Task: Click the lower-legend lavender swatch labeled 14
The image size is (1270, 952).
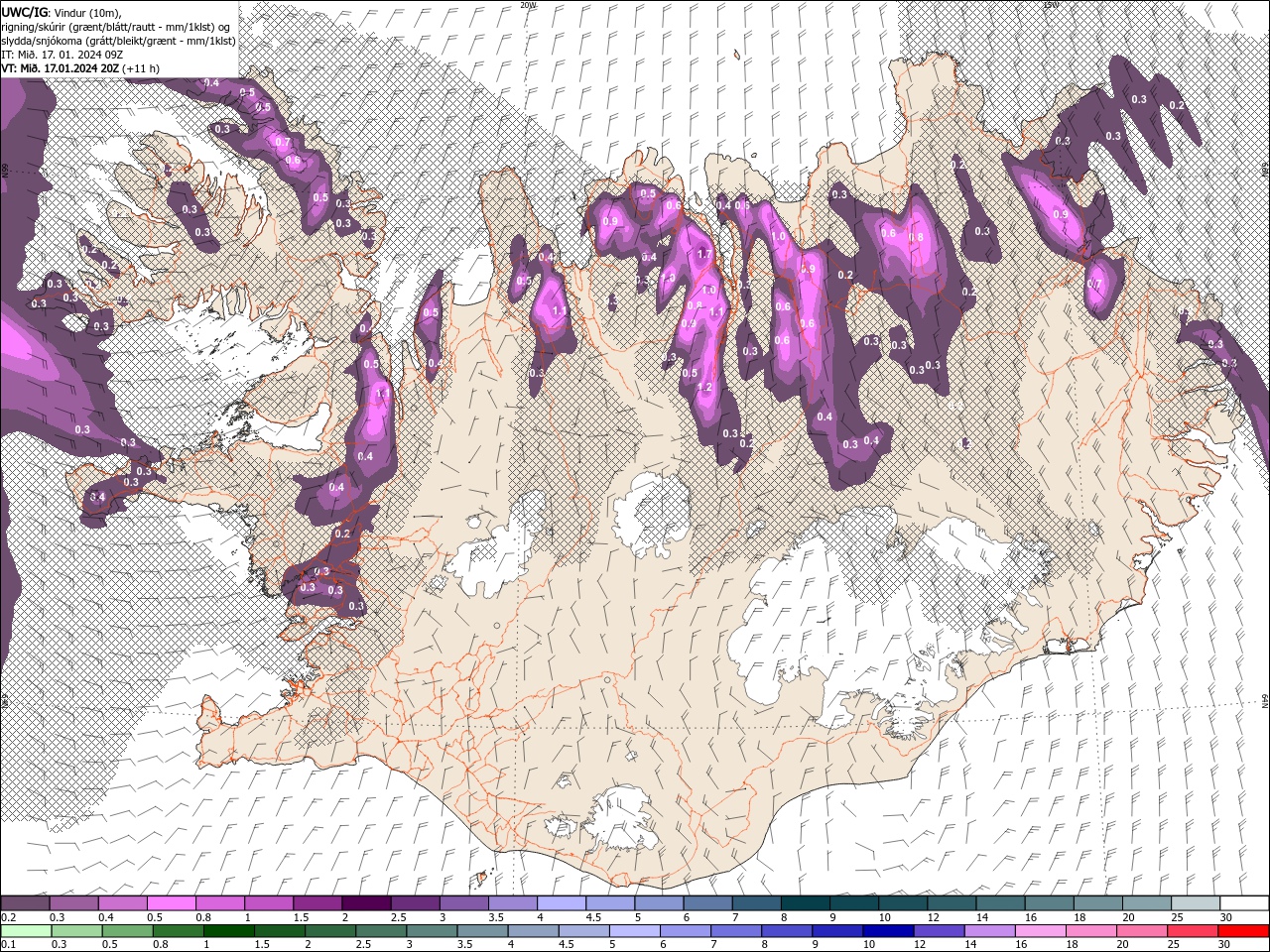Action: (x=988, y=931)
